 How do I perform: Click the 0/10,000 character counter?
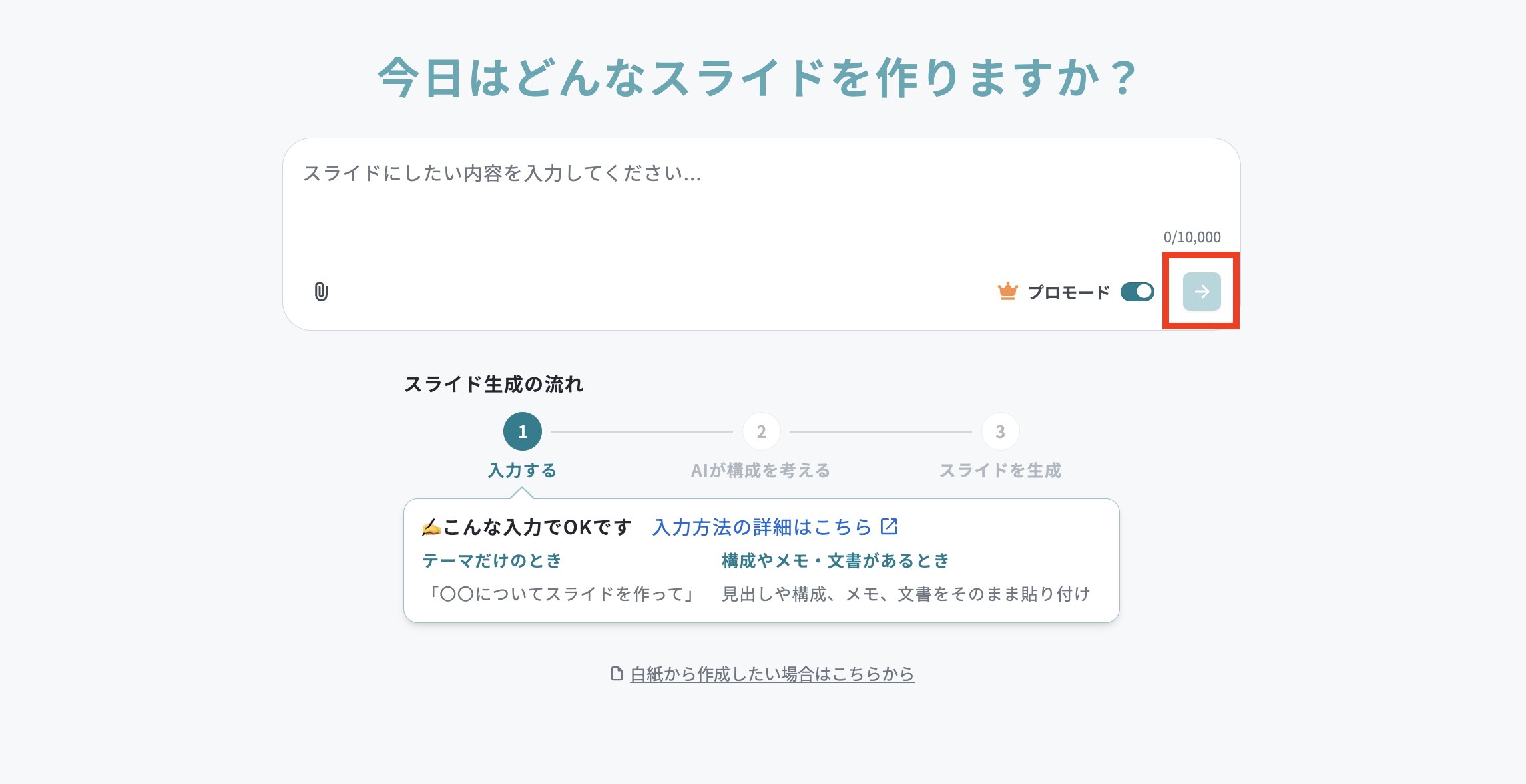(x=1192, y=237)
